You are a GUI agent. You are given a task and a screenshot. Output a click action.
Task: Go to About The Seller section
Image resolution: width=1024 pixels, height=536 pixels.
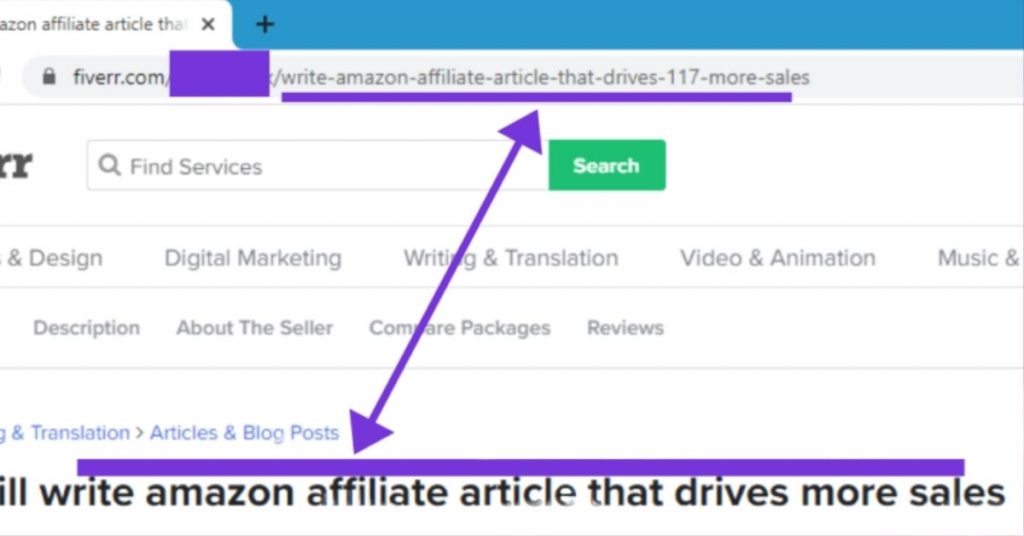(x=254, y=328)
